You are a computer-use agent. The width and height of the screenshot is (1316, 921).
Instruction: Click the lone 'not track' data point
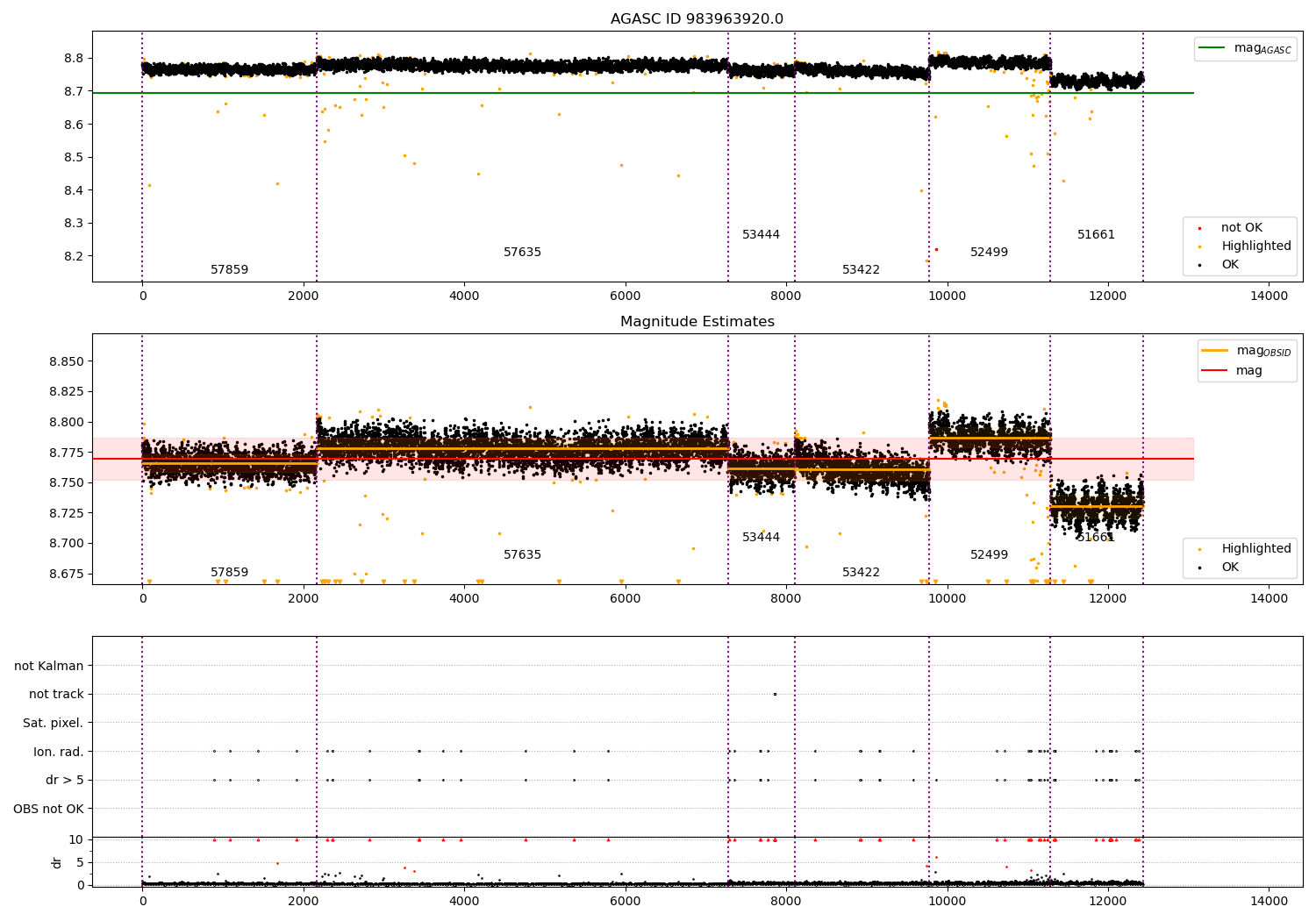pyautogui.click(x=775, y=695)
